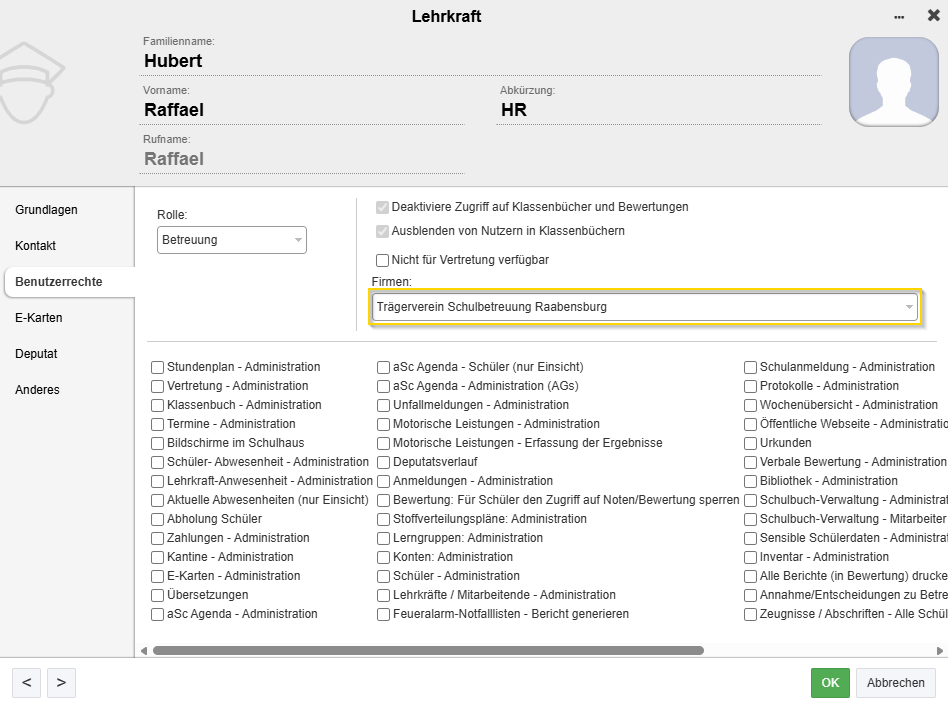Open the three-dot options menu
The height and width of the screenshot is (706, 948).
coord(899,17)
